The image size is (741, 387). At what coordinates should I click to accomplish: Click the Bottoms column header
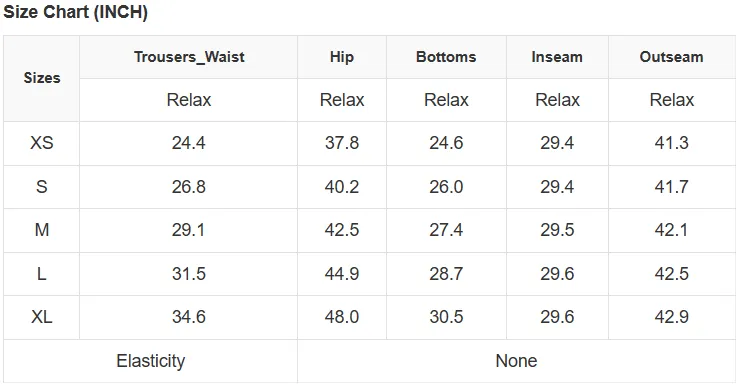[446, 57]
